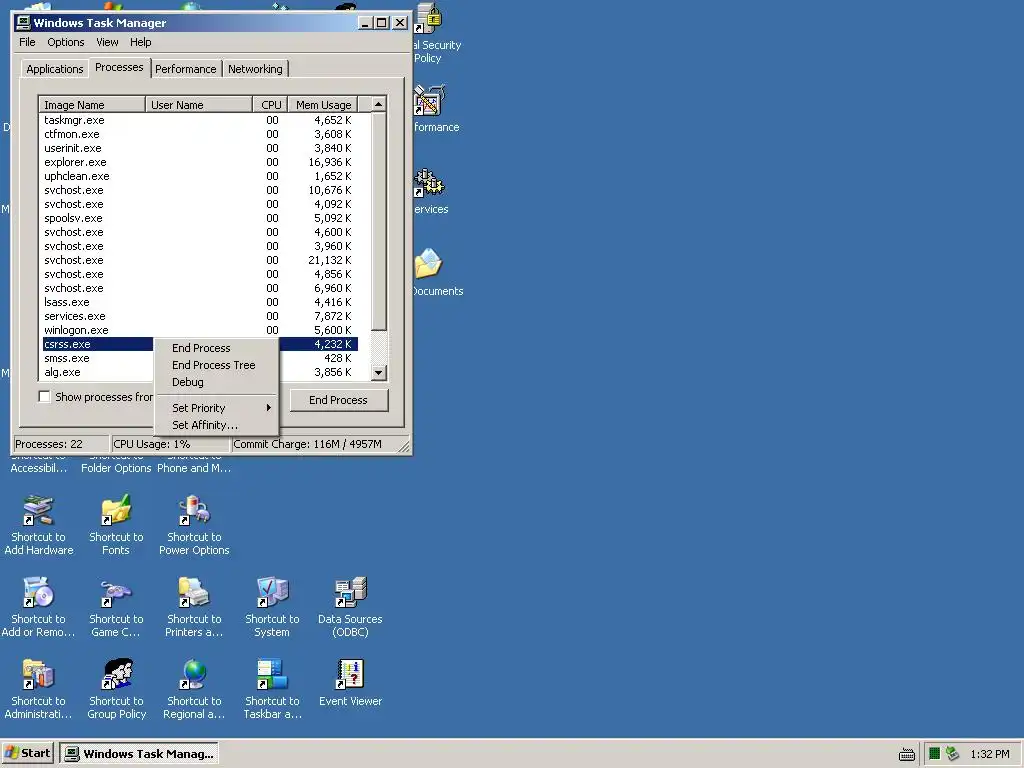Click the process list scrollbar thumb
The width and height of the screenshot is (1024, 768).
click(x=378, y=221)
